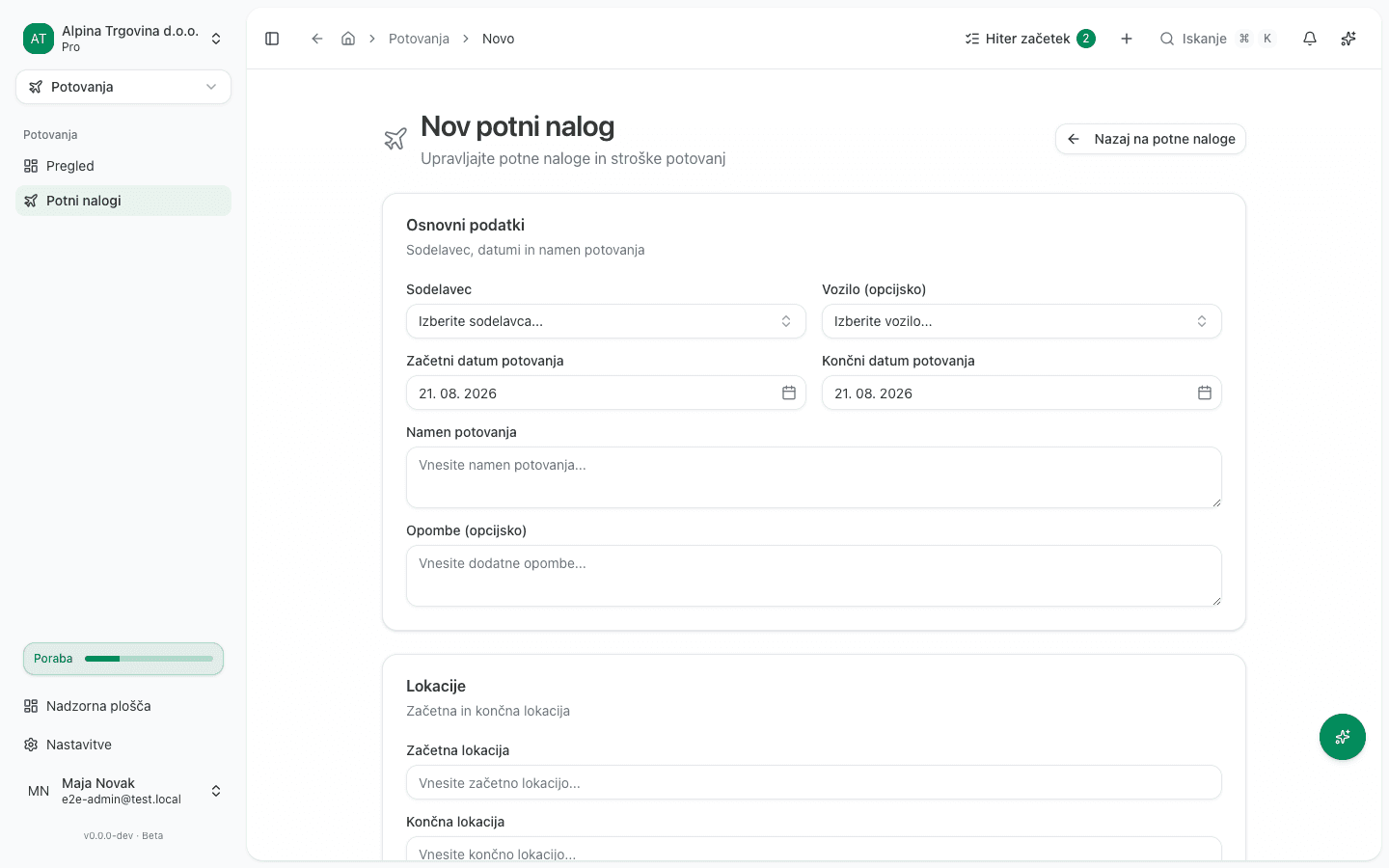Expand the Maja Novak user menu
This screenshot has height=868, width=1389.
123,791
